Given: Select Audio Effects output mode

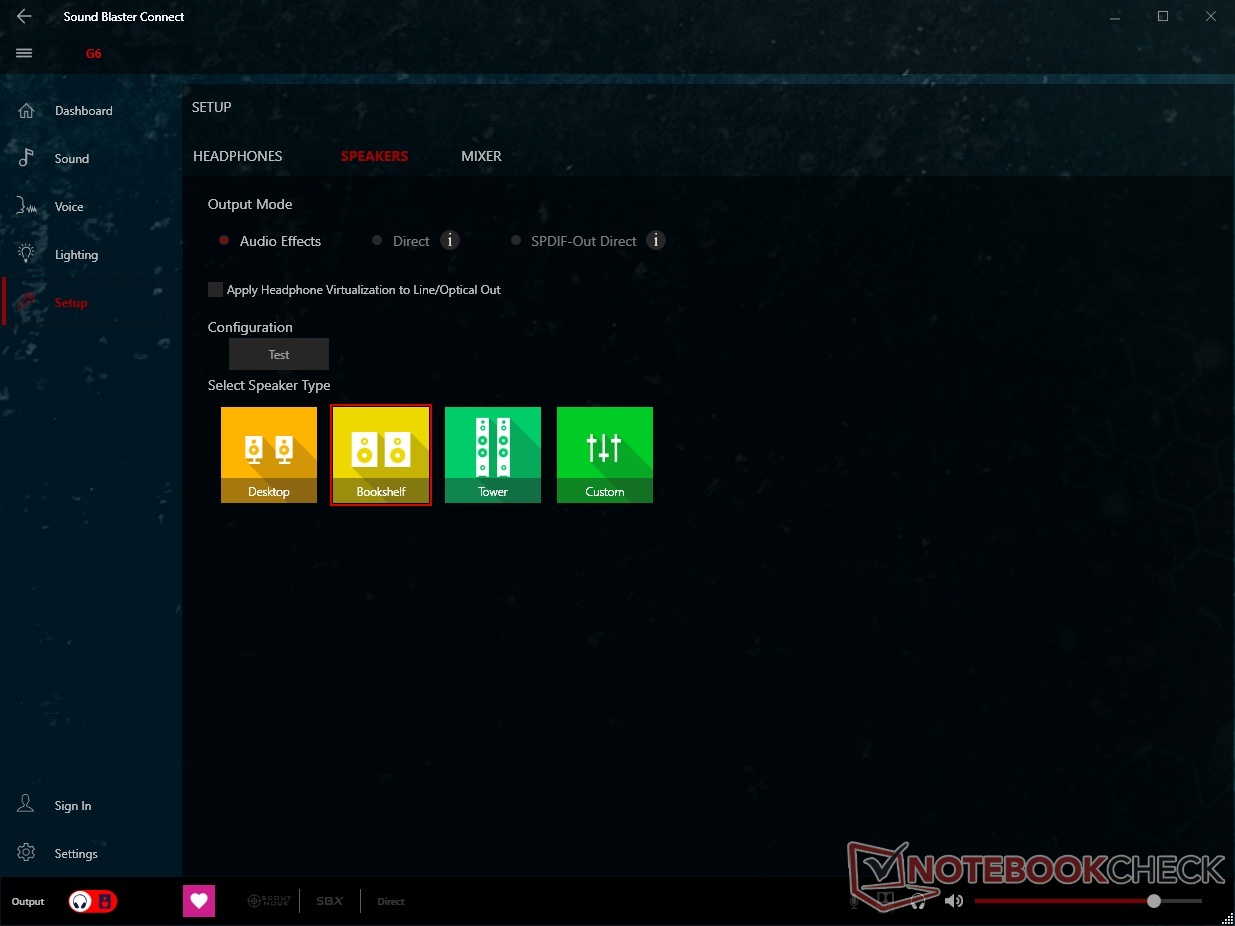Looking at the screenshot, I should pos(270,241).
